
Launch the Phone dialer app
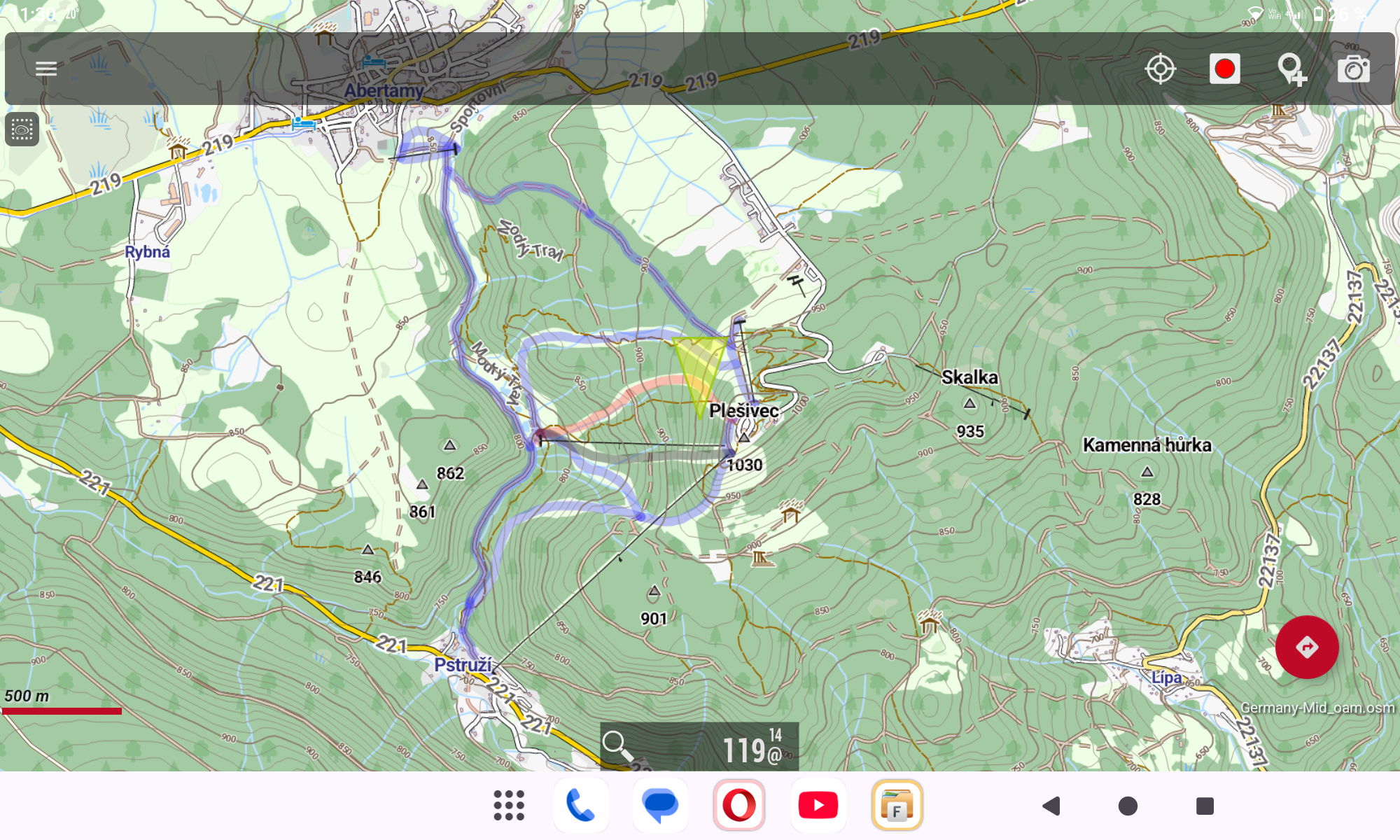pyautogui.click(x=580, y=806)
